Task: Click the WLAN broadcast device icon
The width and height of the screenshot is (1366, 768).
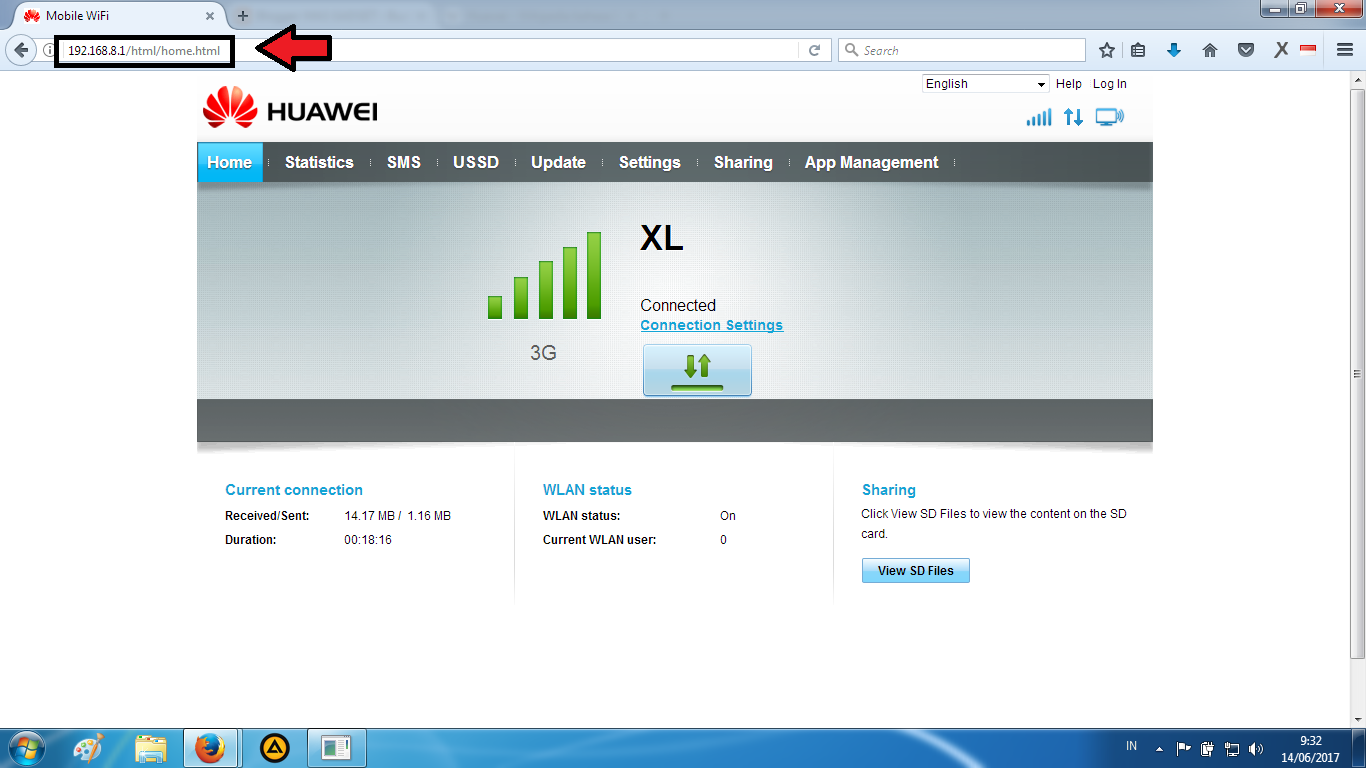Action: tap(1108, 117)
